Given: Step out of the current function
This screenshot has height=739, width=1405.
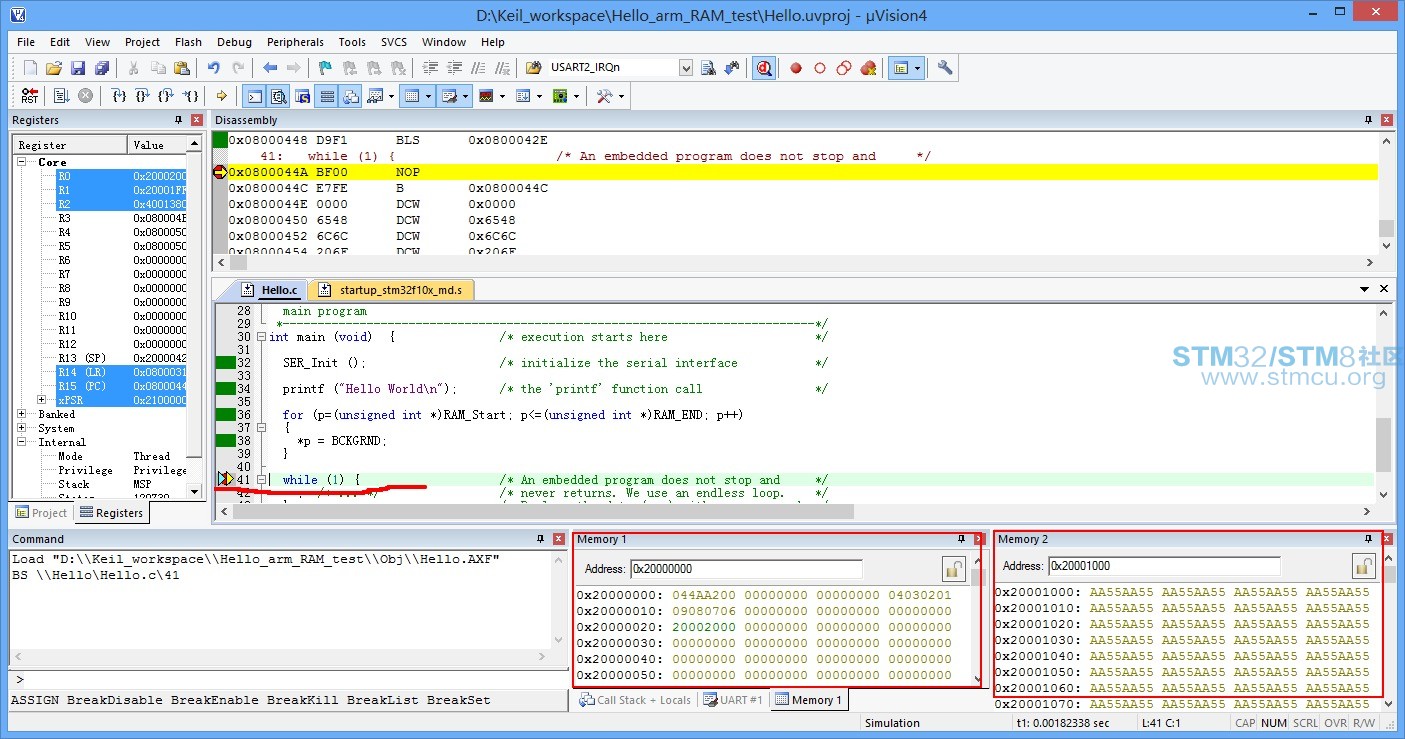Looking at the screenshot, I should coord(166,96).
